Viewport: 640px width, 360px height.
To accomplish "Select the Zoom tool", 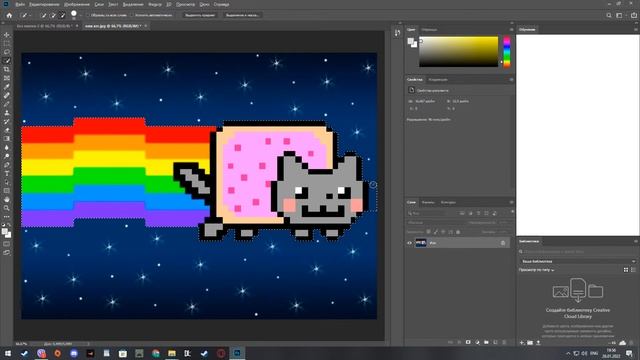I will (x=7, y=208).
